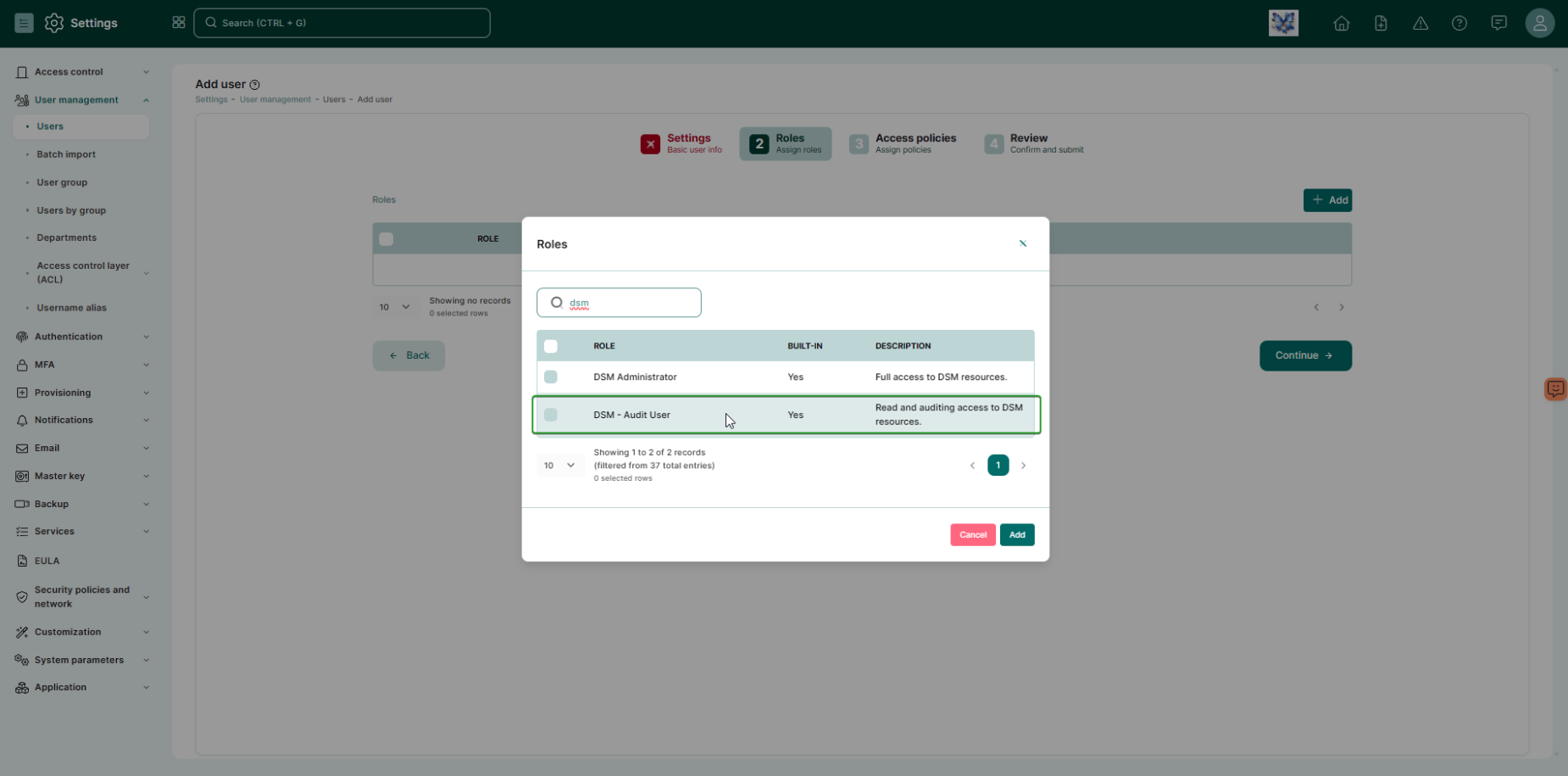Go to wizard step 1 Settings

pos(681,143)
